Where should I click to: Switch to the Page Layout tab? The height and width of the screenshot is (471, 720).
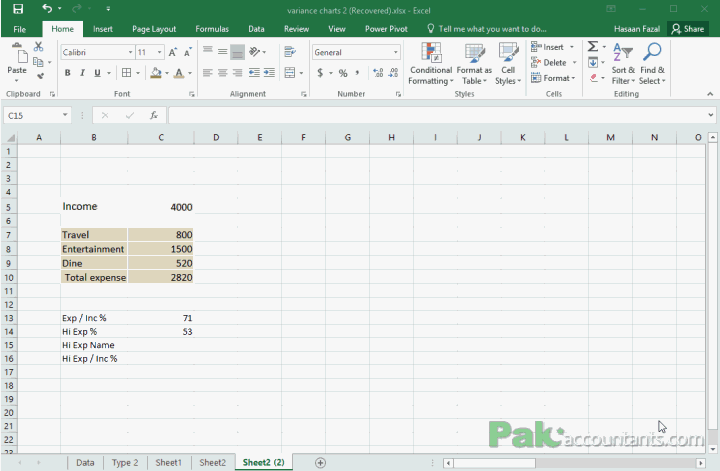[x=154, y=29]
